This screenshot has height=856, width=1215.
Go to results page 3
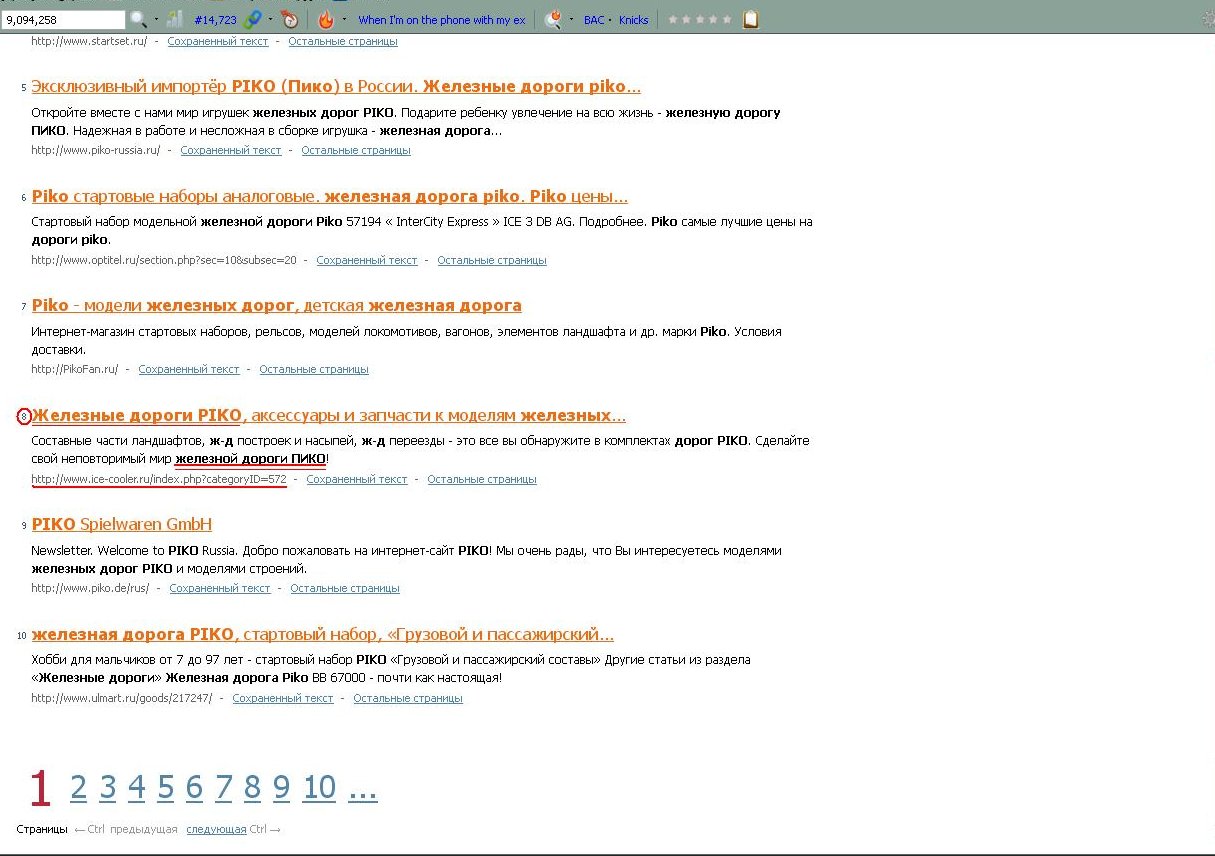(x=107, y=788)
